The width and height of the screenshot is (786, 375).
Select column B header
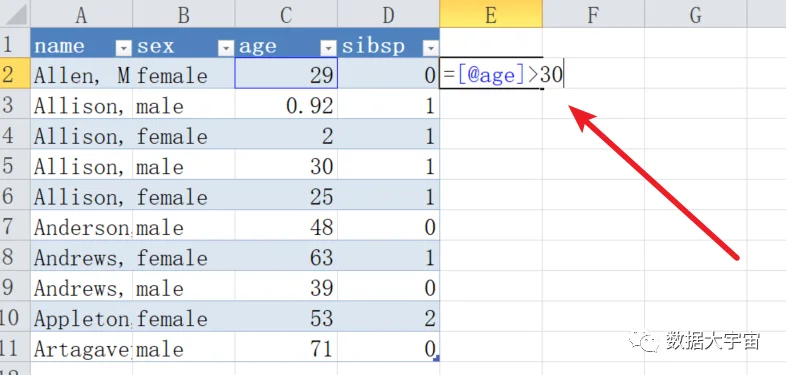click(184, 14)
